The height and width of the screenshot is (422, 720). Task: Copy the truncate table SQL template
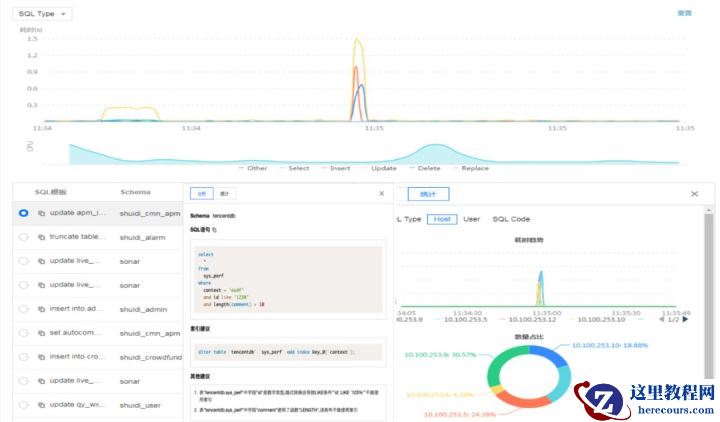41,237
